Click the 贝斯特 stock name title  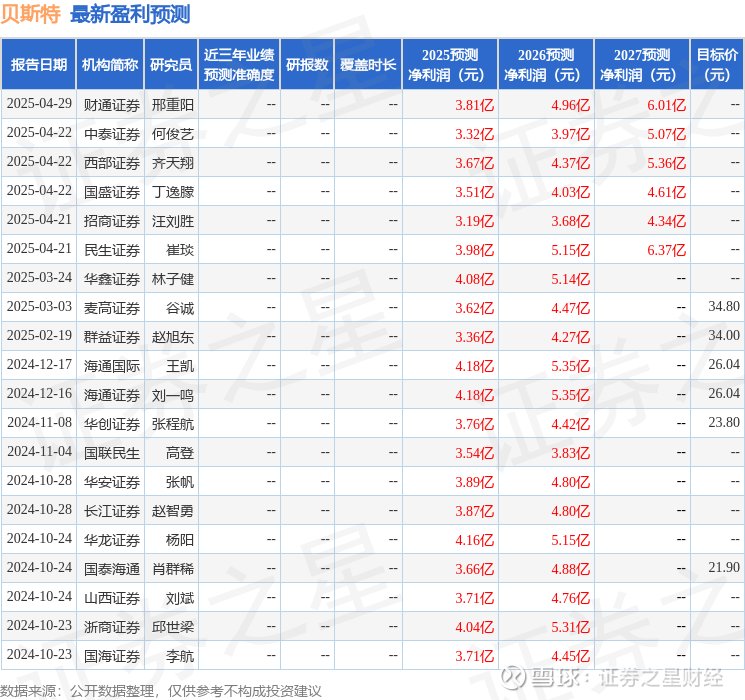point(30,14)
